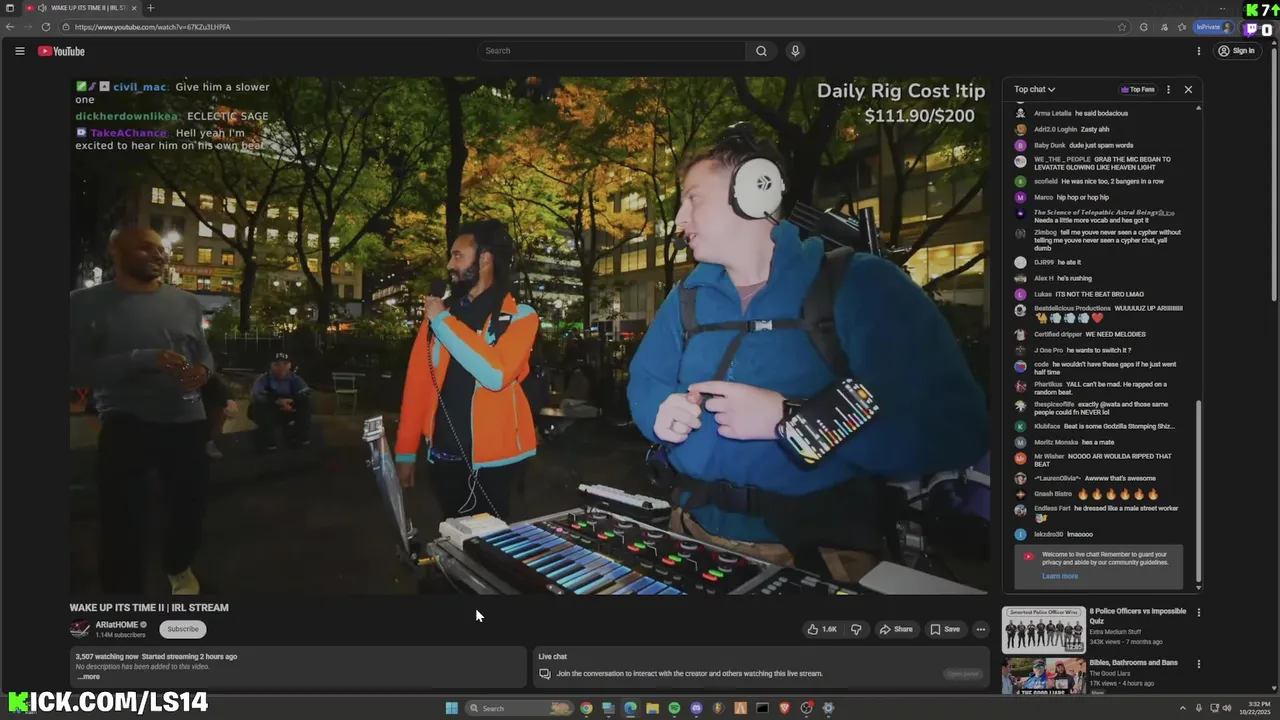Open live chat options menu
The width and height of the screenshot is (1280, 720).
1168,89
